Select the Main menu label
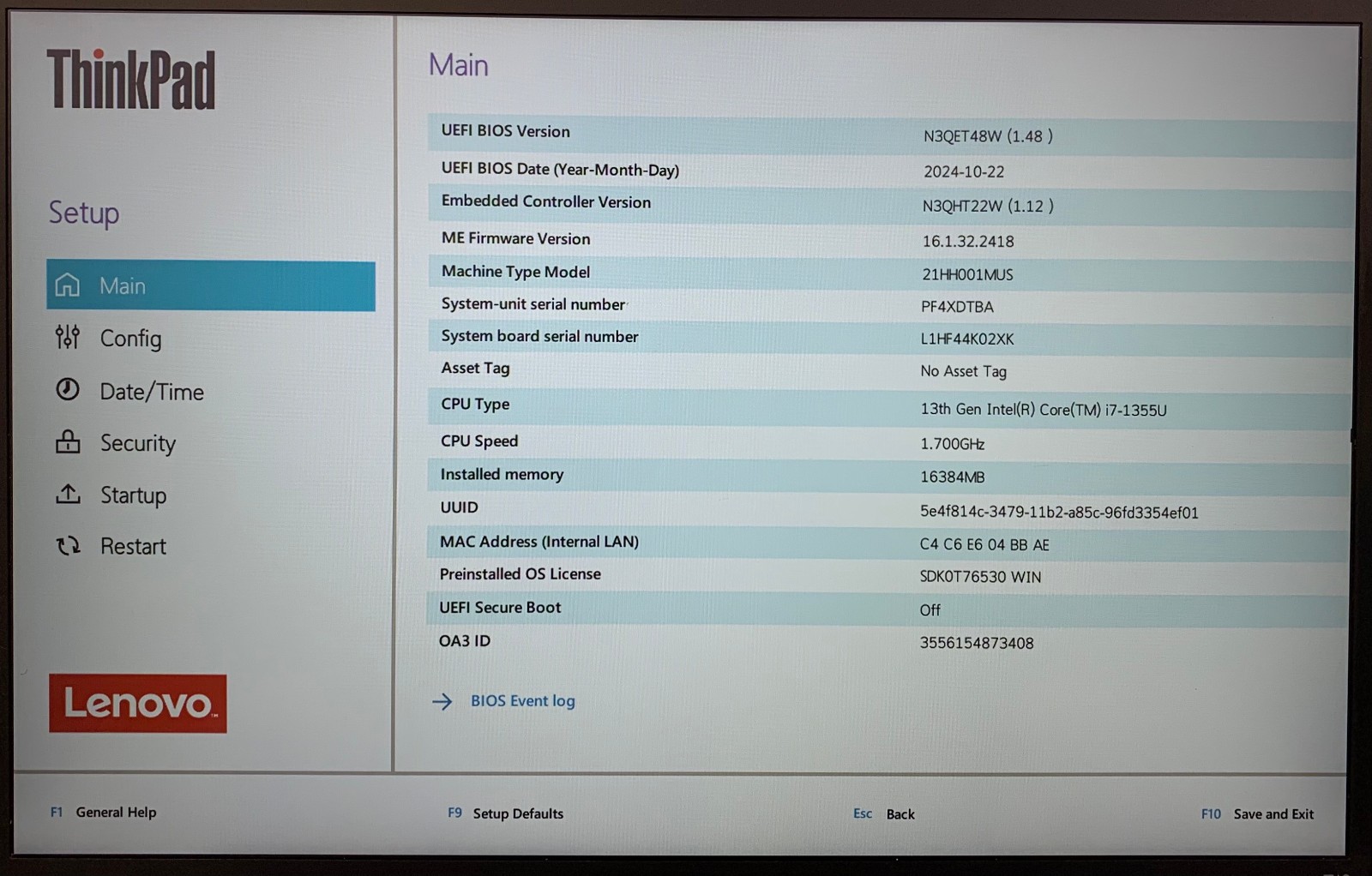Screen dimensions: 1372x876 coord(123,286)
